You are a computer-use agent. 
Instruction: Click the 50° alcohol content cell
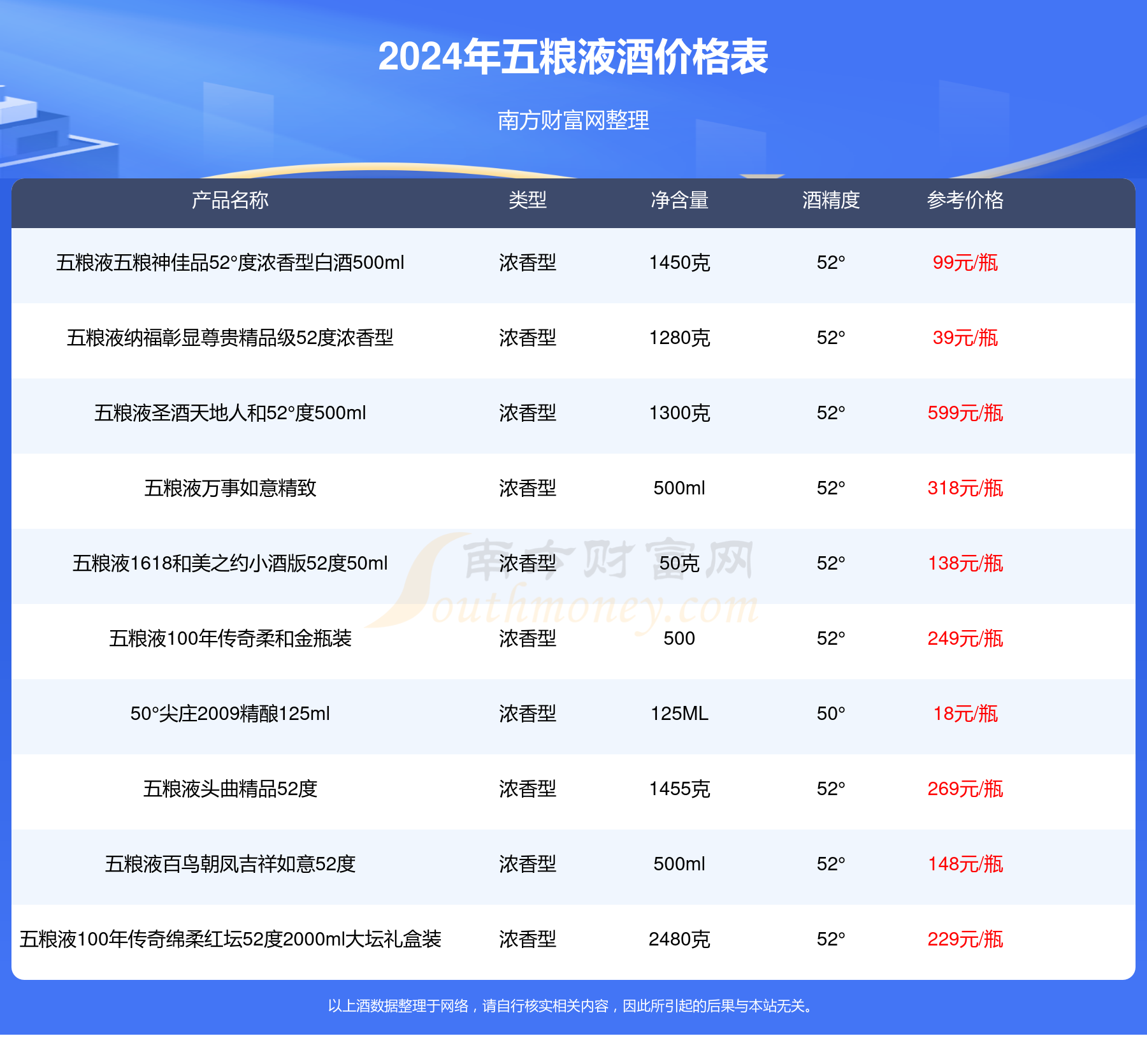(831, 714)
